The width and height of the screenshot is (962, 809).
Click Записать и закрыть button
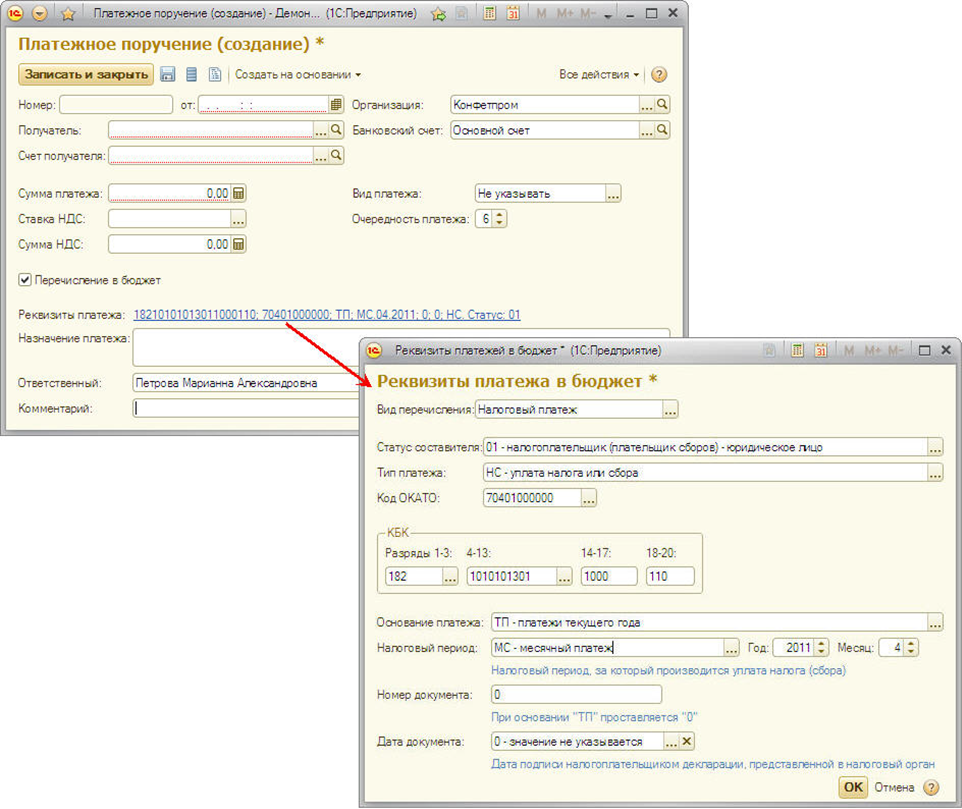(86, 74)
